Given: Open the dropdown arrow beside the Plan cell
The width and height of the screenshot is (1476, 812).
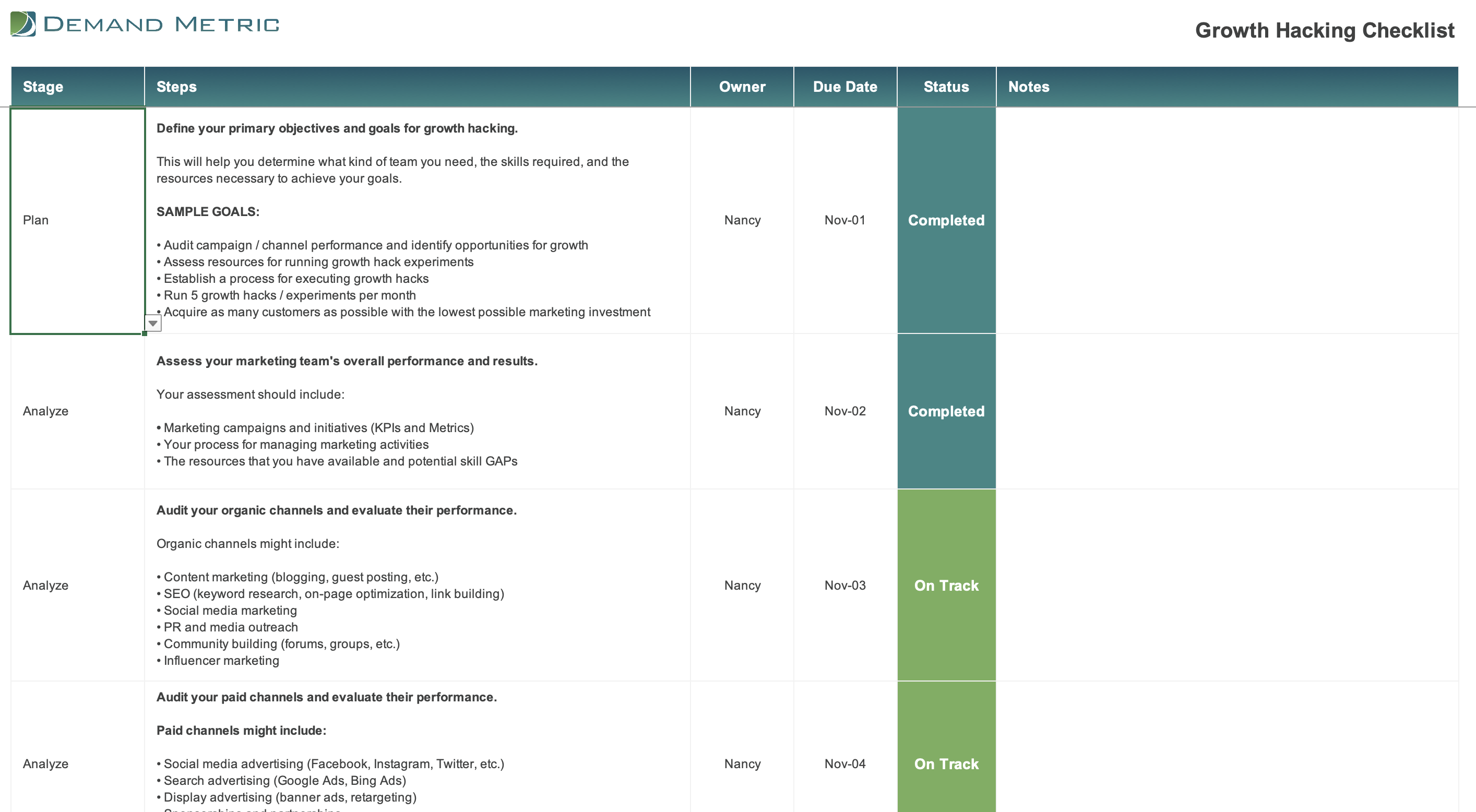Looking at the screenshot, I should tap(153, 323).
